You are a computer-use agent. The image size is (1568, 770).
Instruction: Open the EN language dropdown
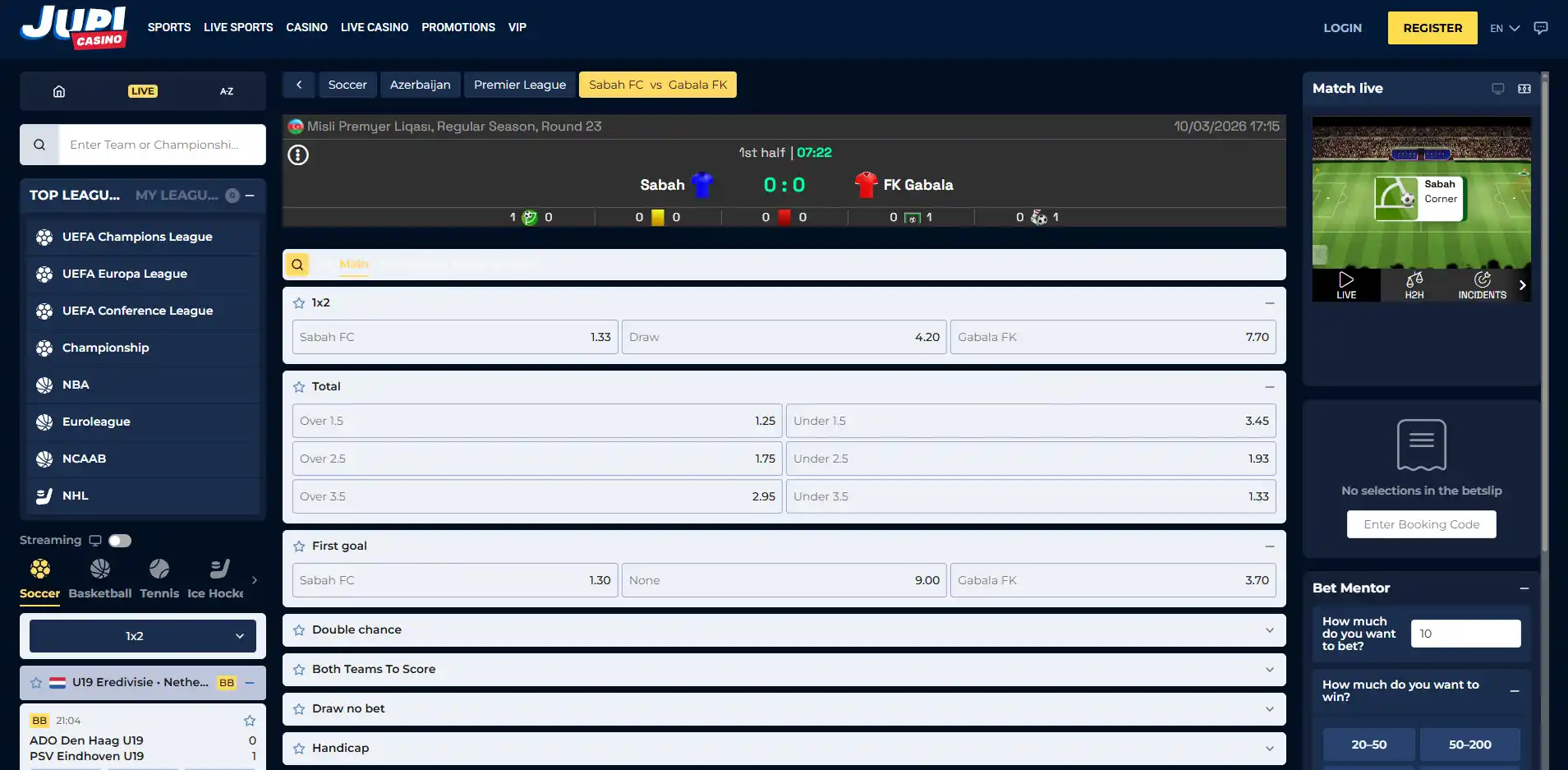(1505, 28)
